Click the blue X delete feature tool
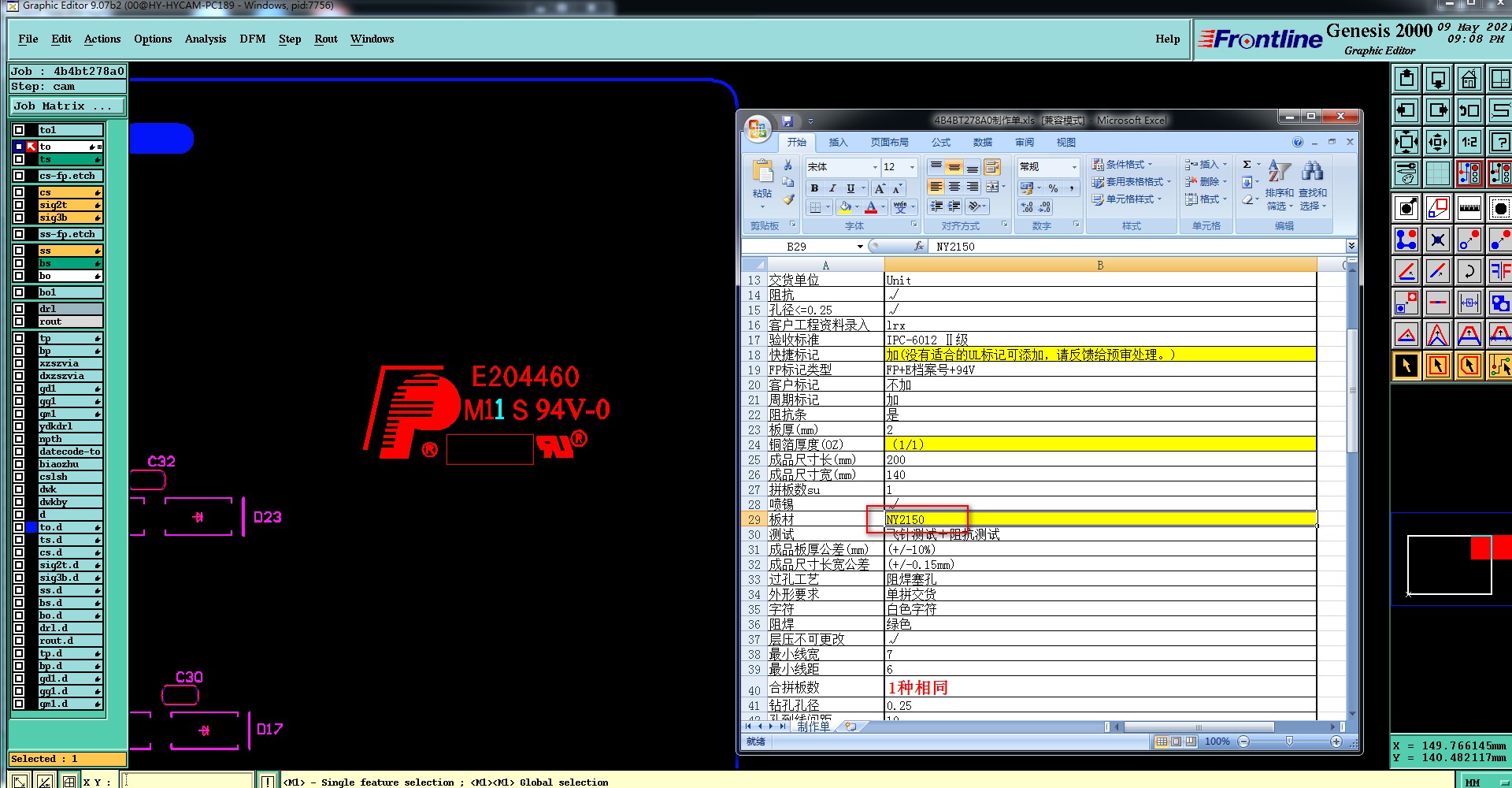Image resolution: width=1512 pixels, height=788 pixels. (1437, 240)
